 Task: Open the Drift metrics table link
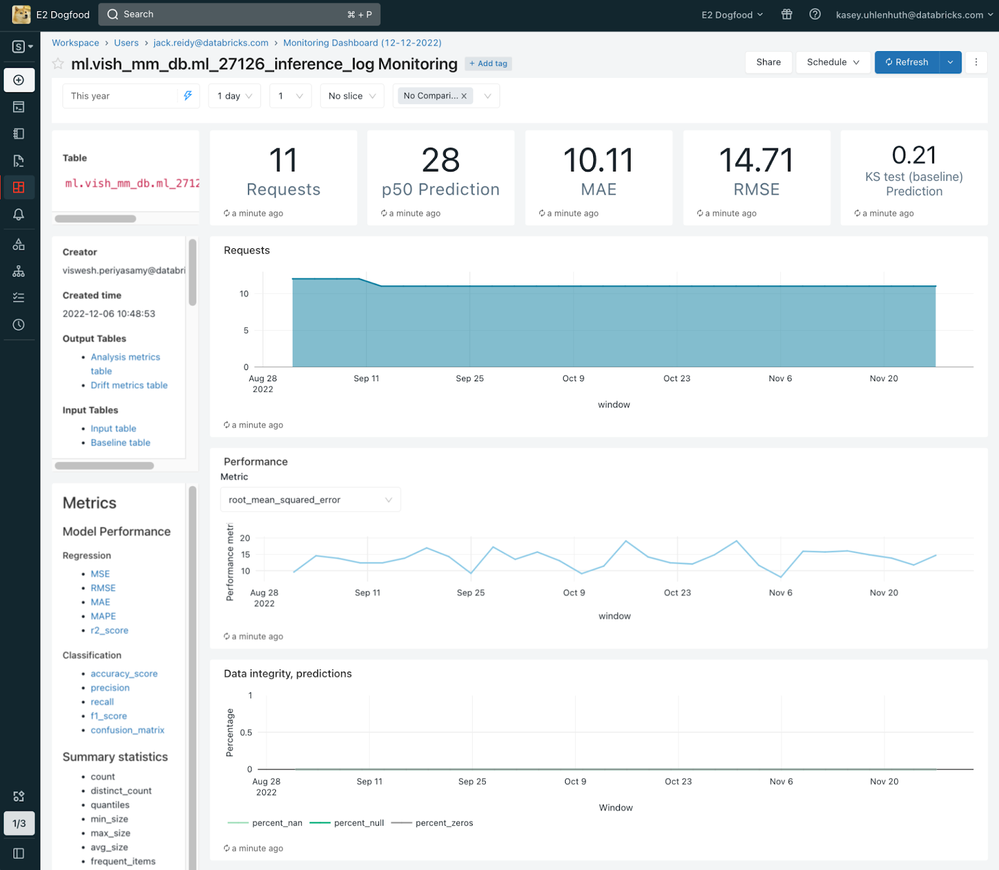pos(129,385)
